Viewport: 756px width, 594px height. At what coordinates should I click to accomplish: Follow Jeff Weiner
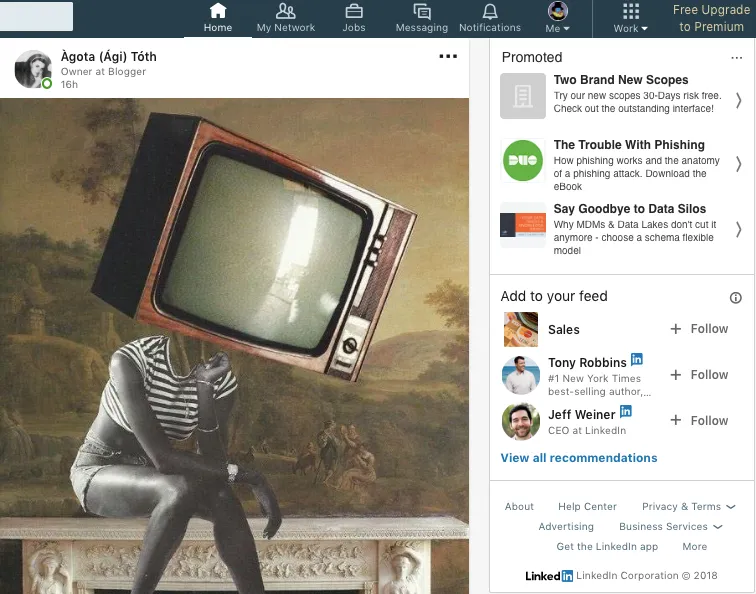699,420
